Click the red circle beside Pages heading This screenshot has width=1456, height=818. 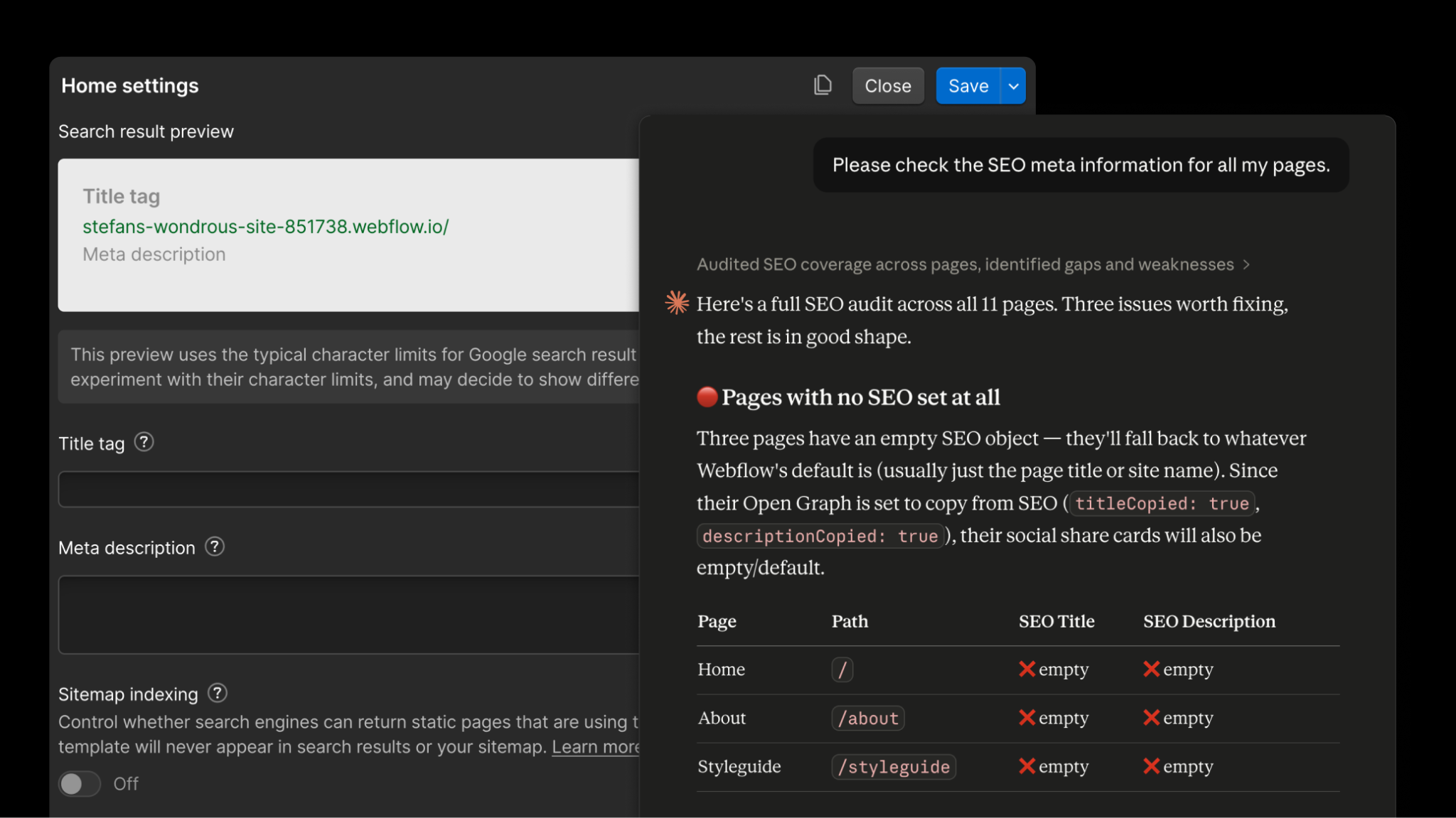pos(707,397)
